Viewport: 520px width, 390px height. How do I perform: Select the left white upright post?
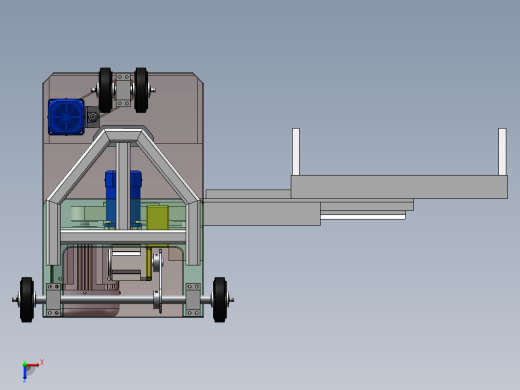tap(296, 152)
